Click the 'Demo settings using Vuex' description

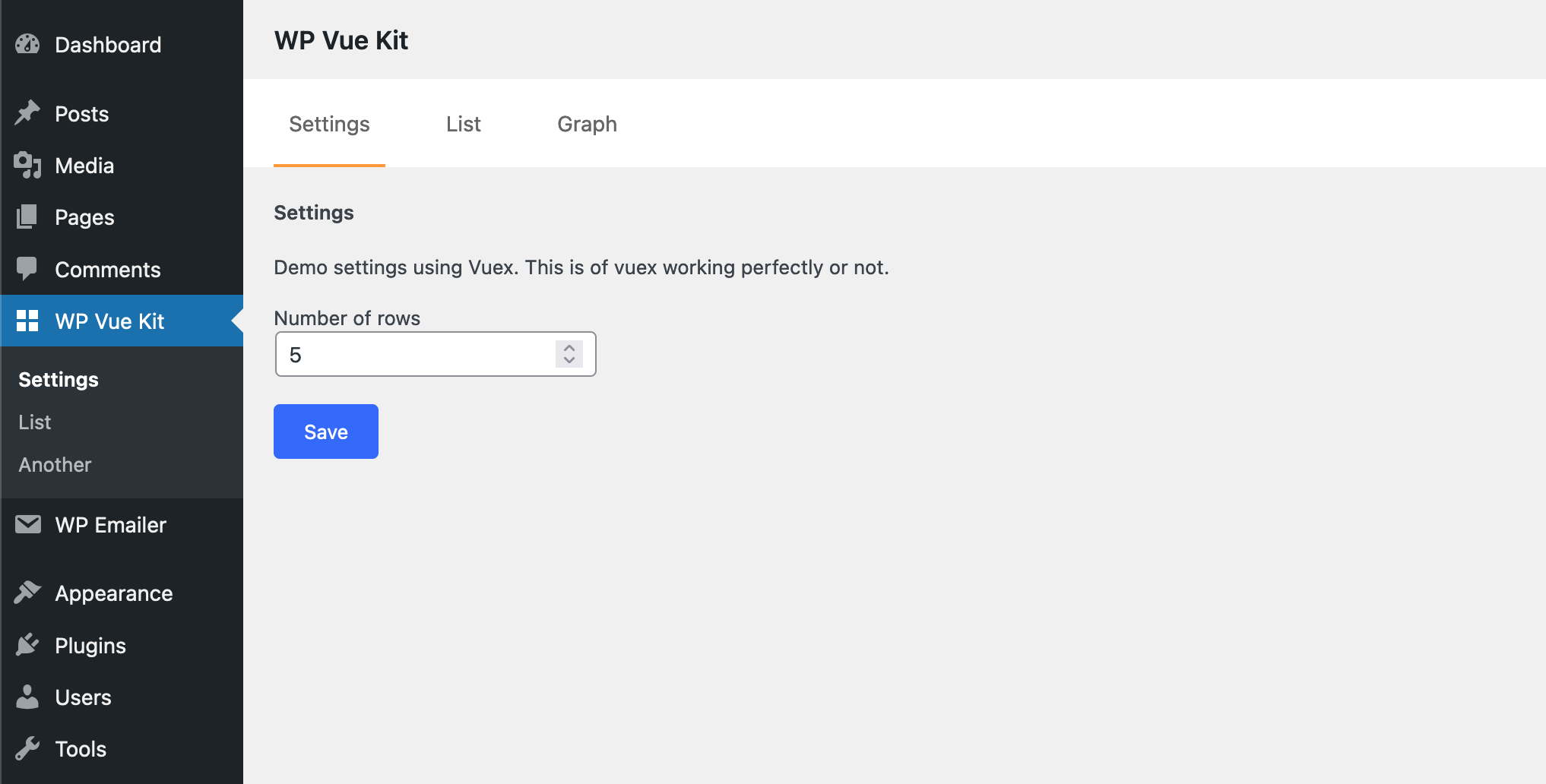coord(581,267)
